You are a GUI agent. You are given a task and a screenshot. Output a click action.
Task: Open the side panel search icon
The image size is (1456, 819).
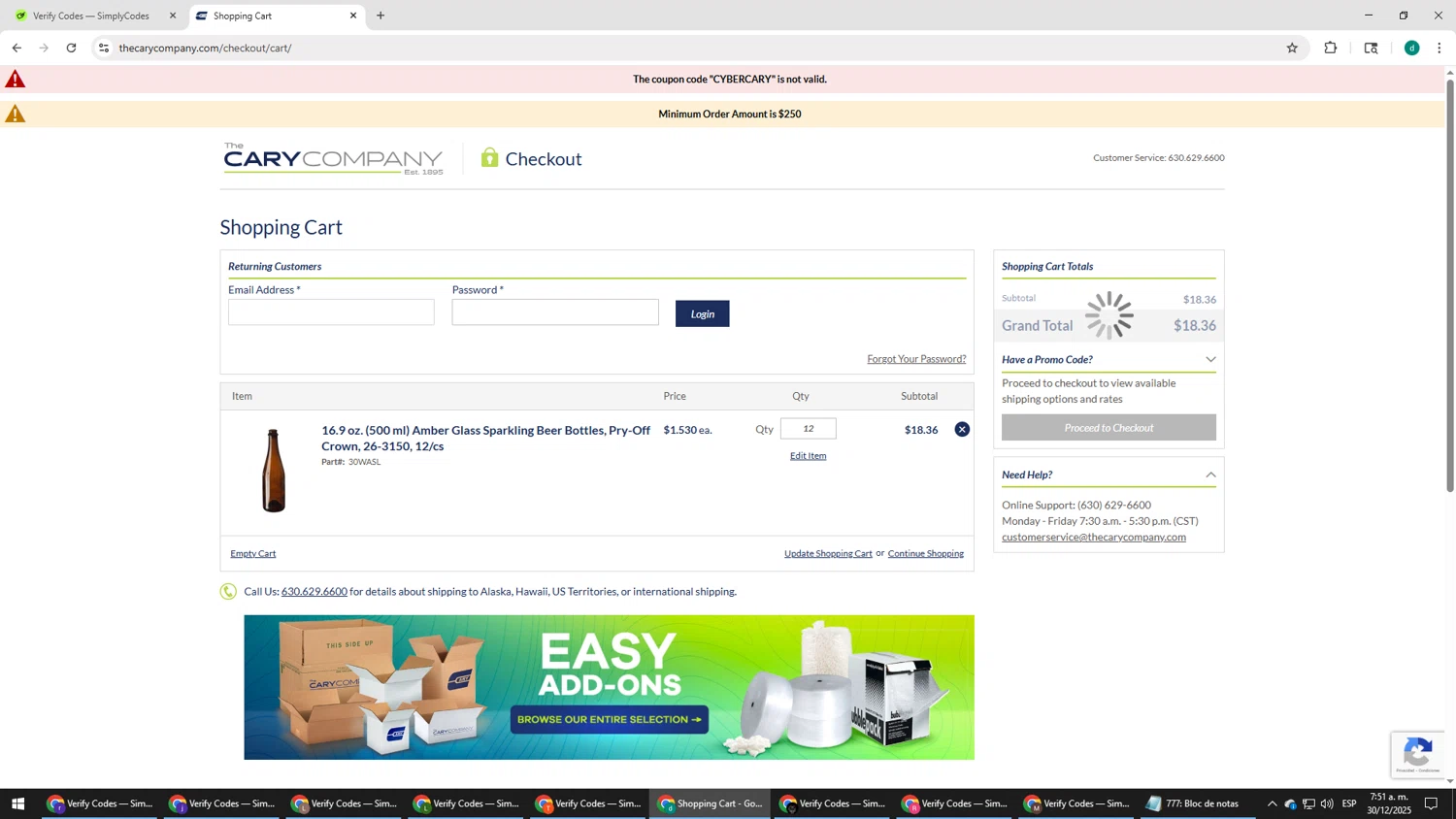point(1371,48)
